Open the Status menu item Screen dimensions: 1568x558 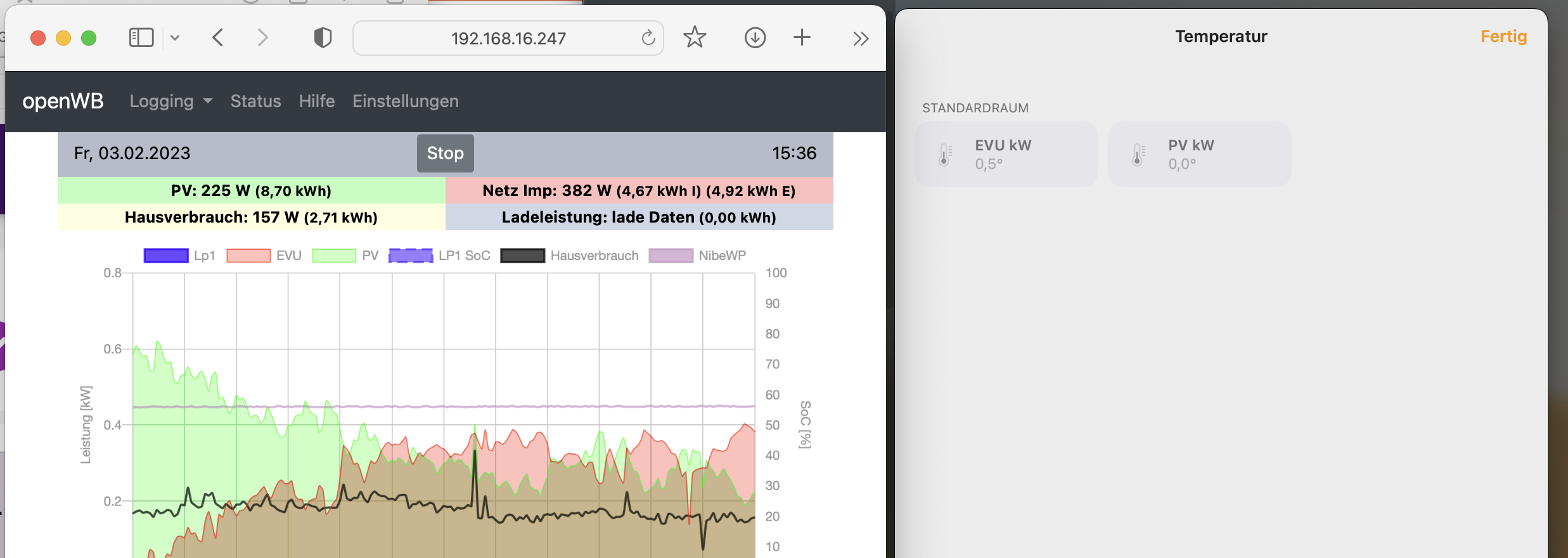coord(255,101)
